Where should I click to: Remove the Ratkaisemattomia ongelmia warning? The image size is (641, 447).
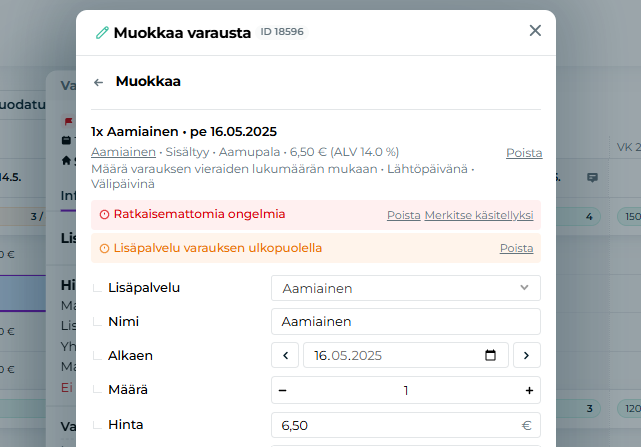pos(403,215)
